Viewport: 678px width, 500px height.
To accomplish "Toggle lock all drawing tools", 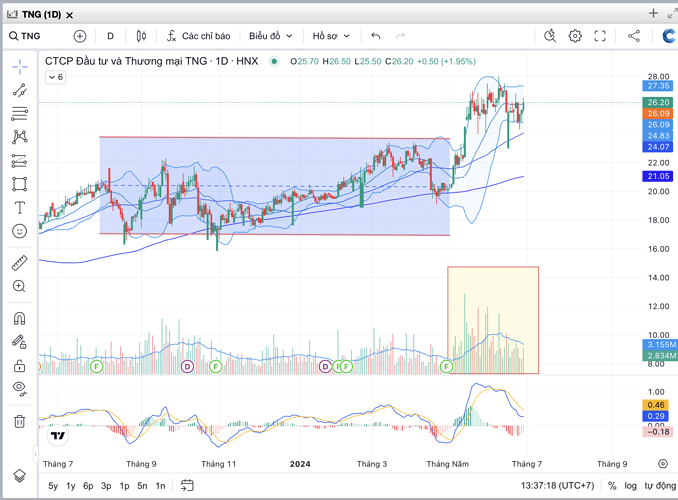I will (19, 366).
